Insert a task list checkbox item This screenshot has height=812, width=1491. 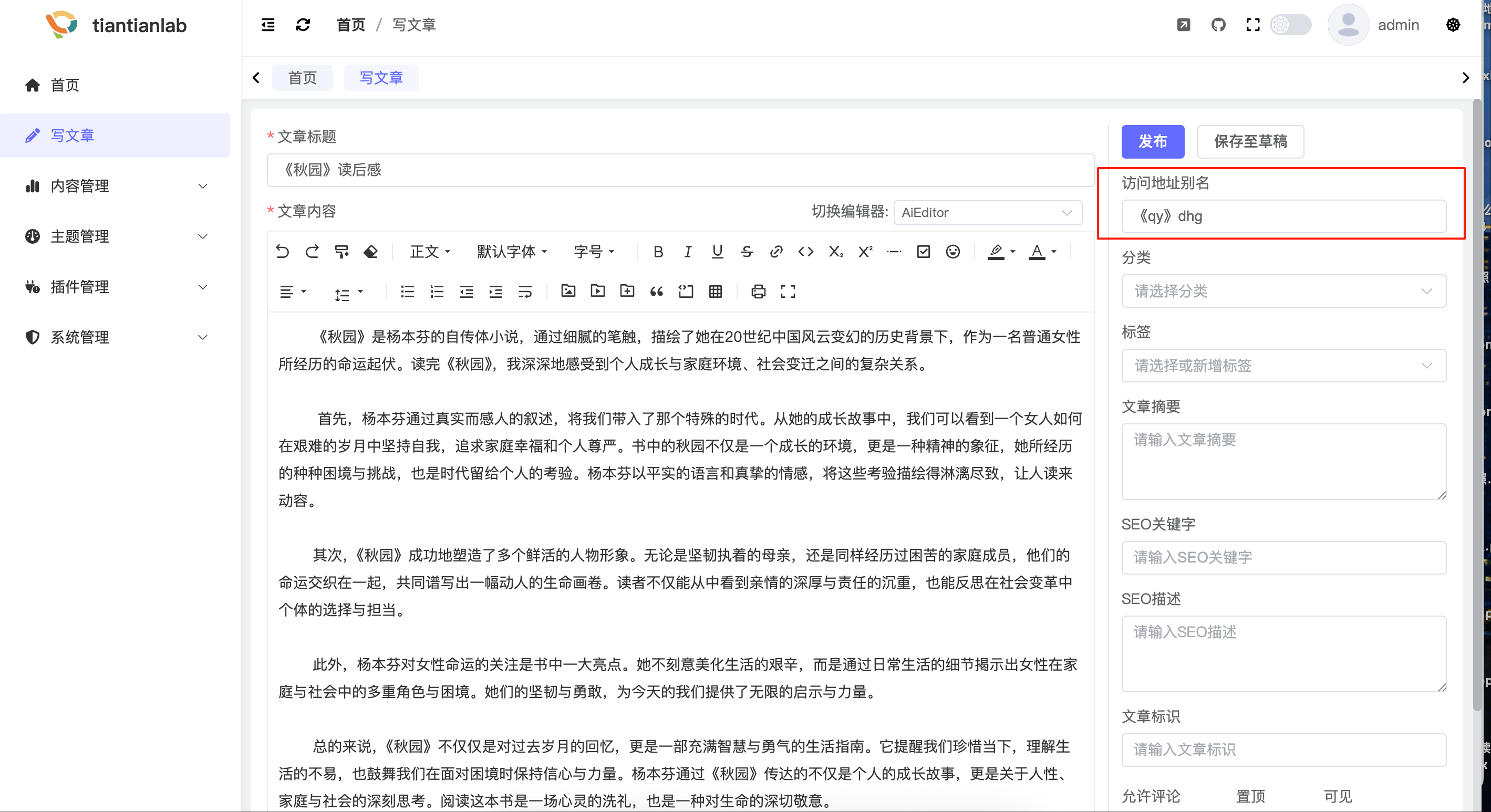point(924,252)
